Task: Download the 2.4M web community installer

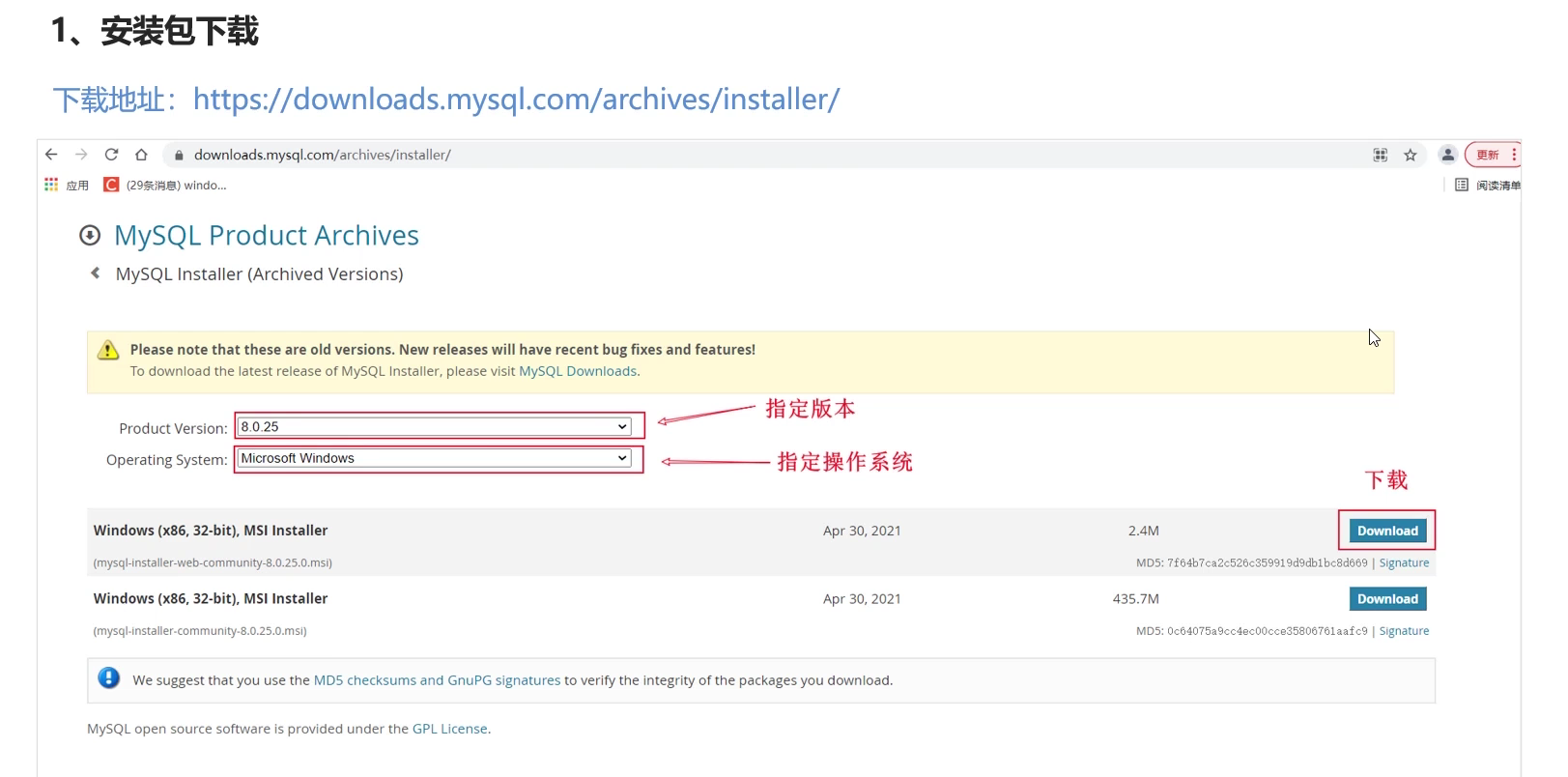Action: [x=1387, y=531]
